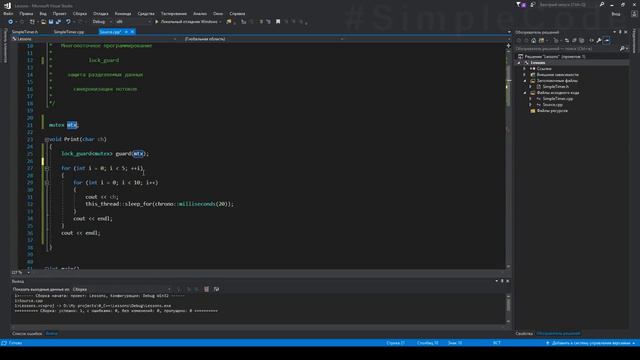Start the local Windows debugger
Screen dimensions: 640x360
coord(187,22)
